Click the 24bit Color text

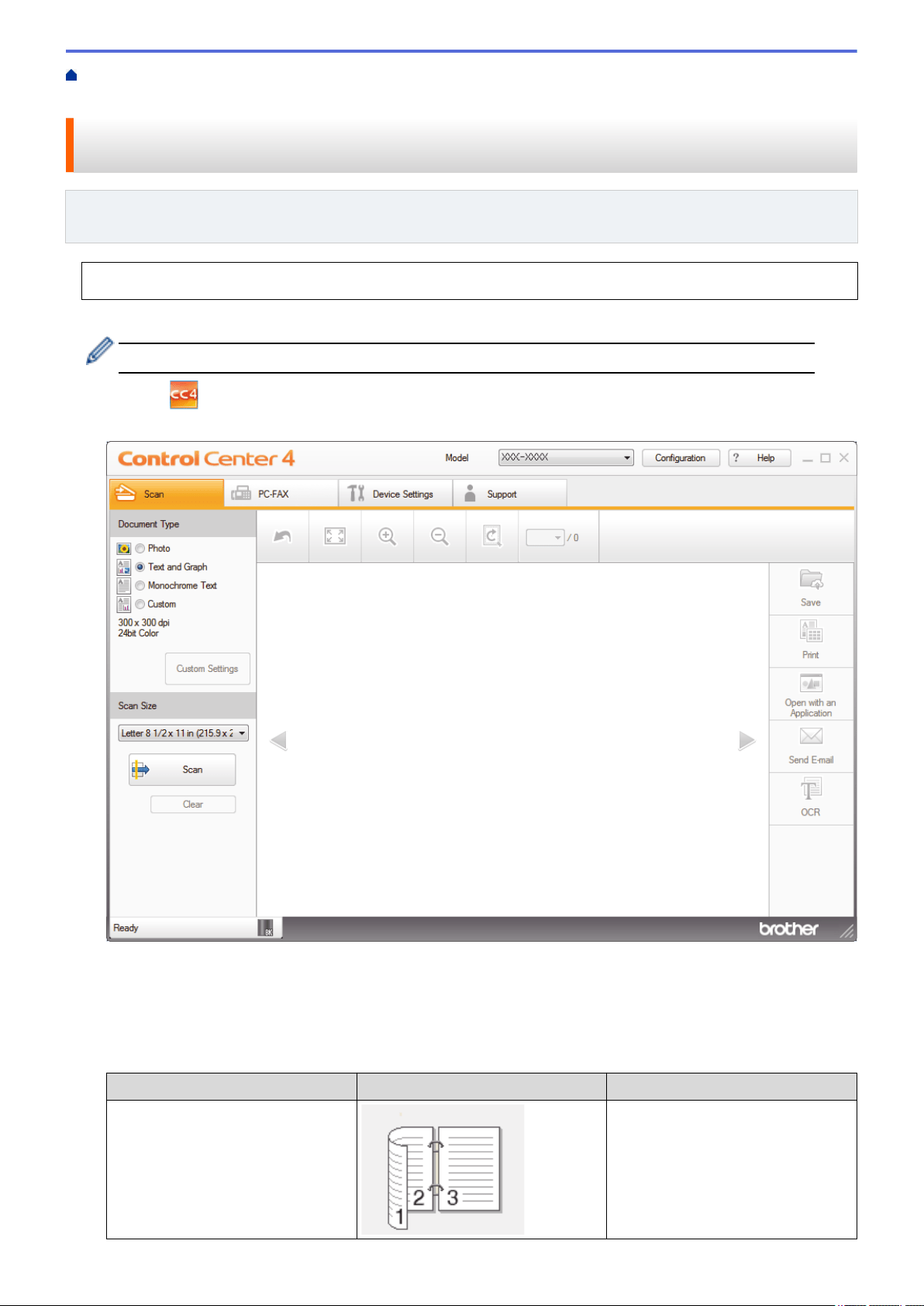tap(138, 633)
